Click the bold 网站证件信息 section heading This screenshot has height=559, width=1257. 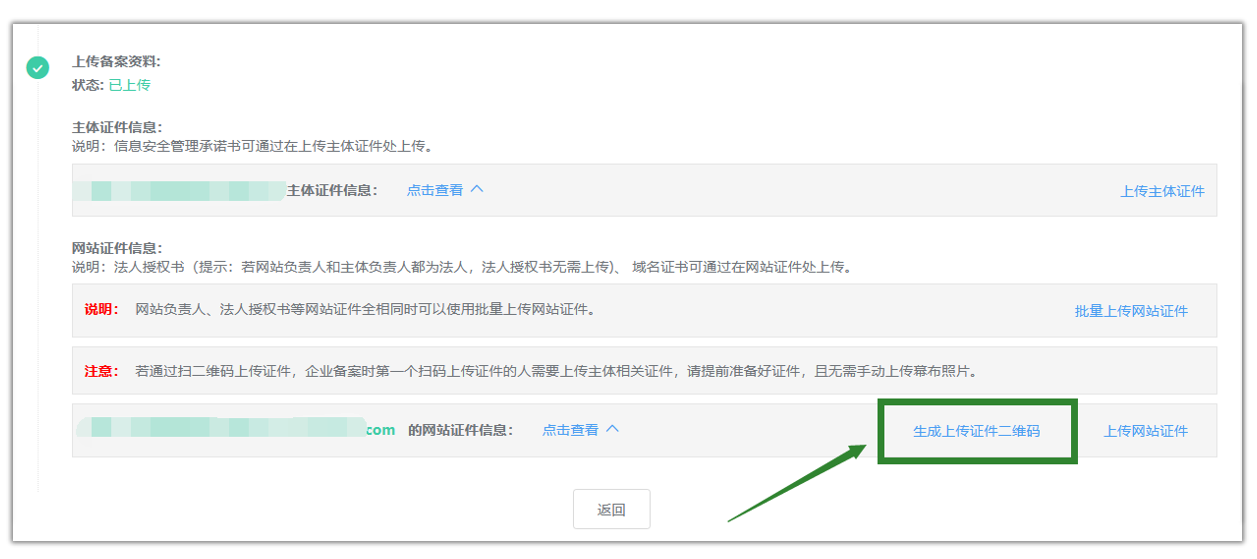(x=117, y=248)
